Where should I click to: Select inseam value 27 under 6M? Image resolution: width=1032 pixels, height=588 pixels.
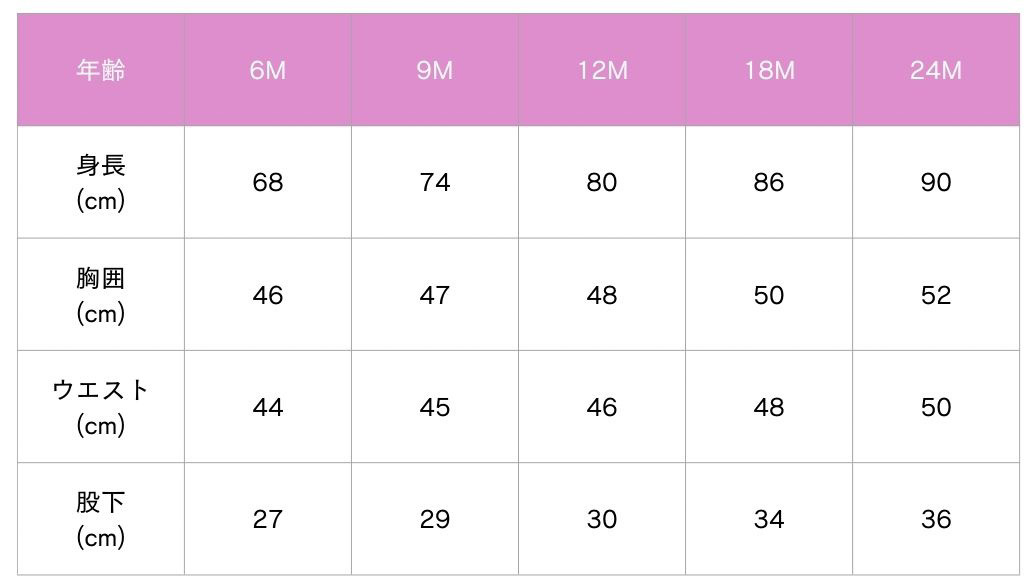(268, 519)
